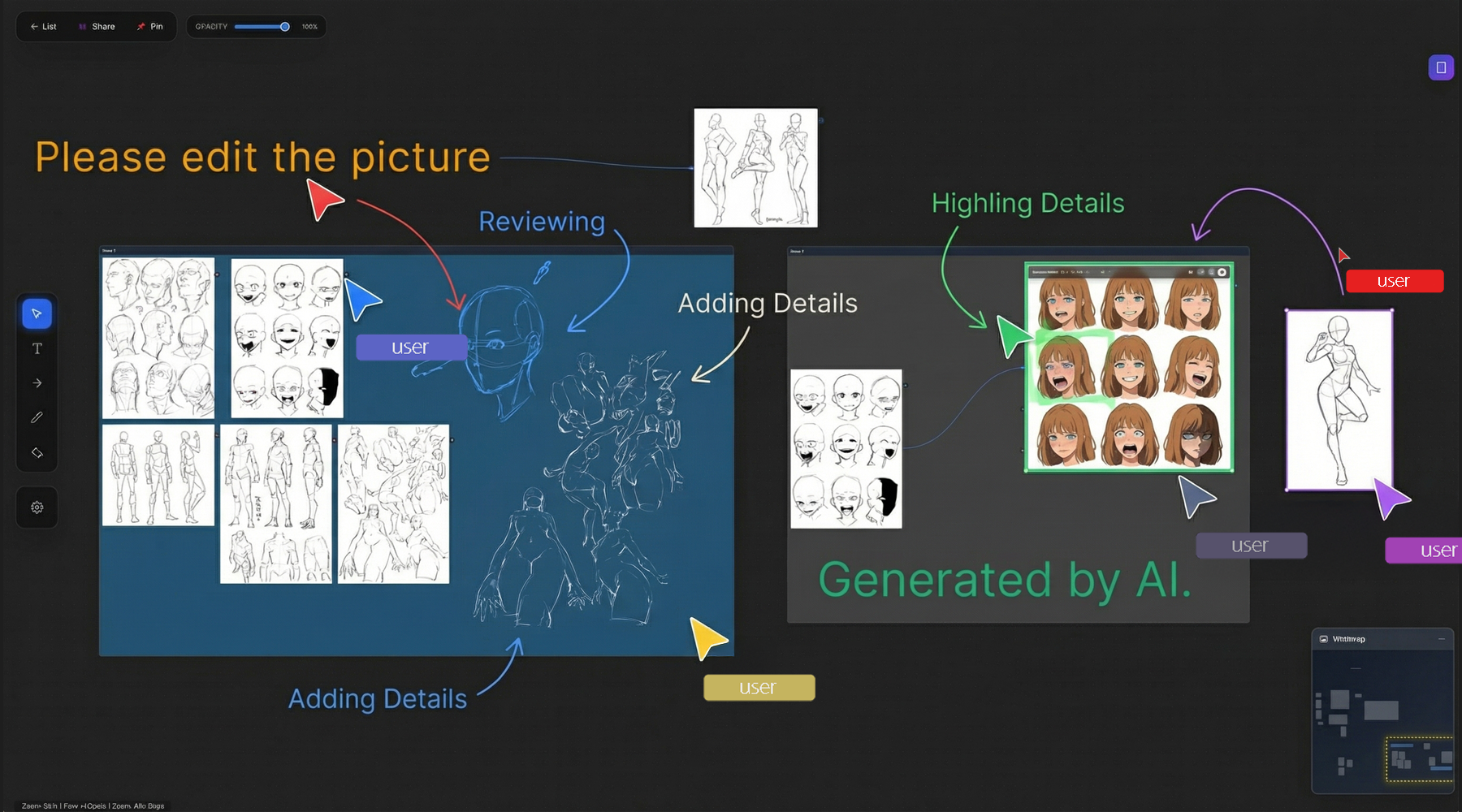Click the yellow viewport box in minimap
This screenshot has height=812, width=1462.
pos(1419,759)
